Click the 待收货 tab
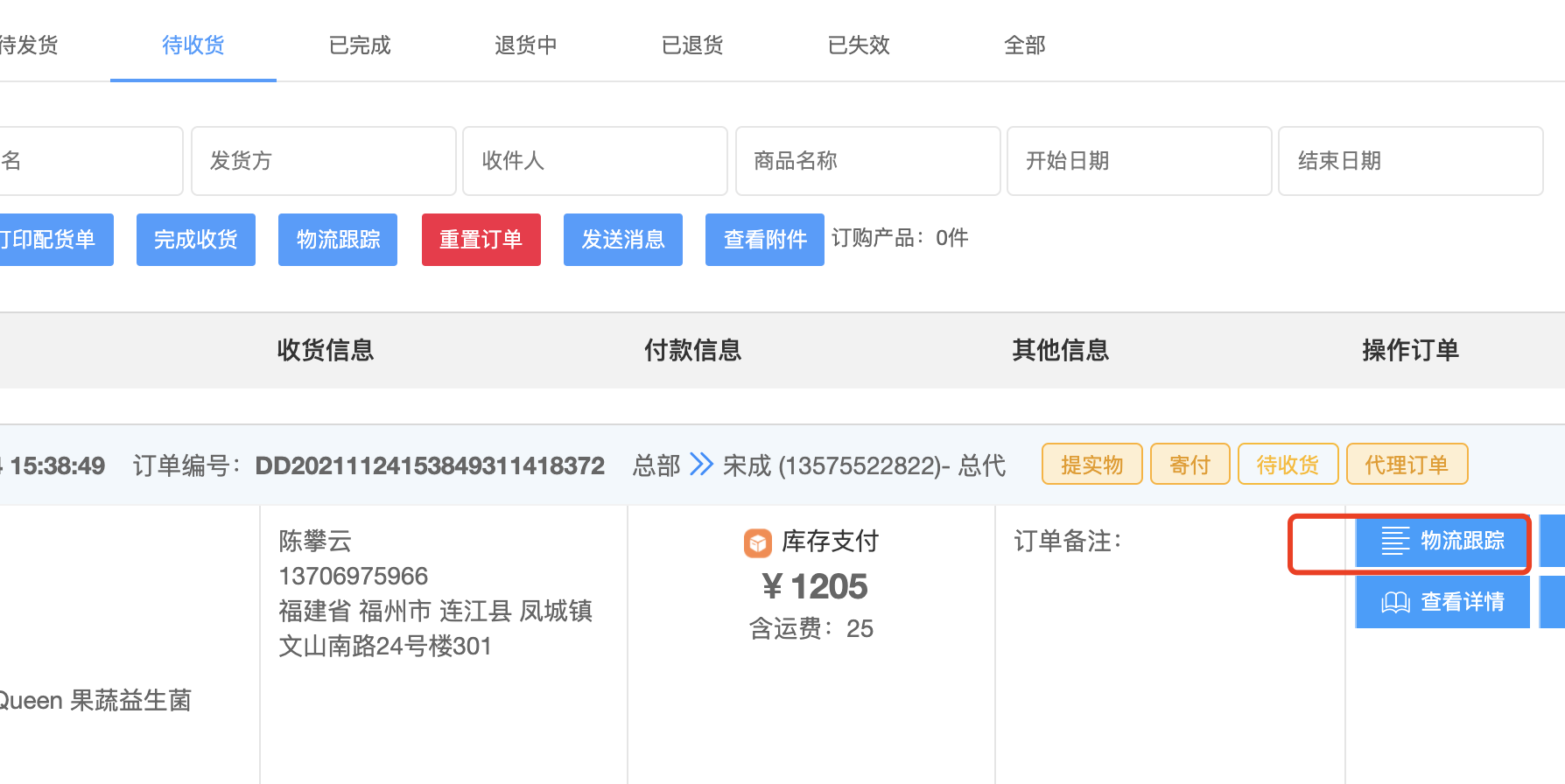Screen dimensions: 1565x784 193,45
